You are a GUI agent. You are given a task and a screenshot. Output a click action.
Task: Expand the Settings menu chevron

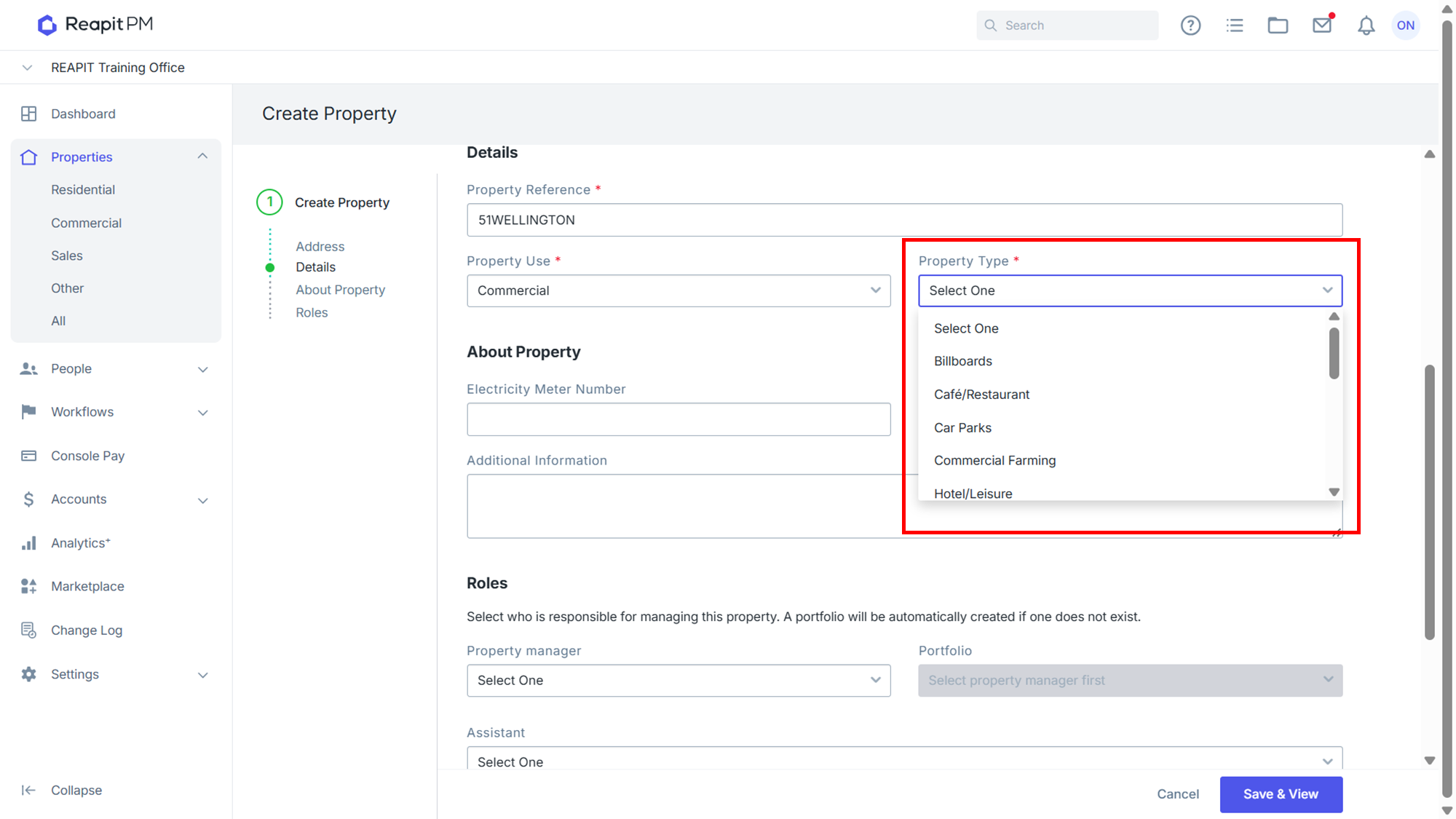point(203,675)
